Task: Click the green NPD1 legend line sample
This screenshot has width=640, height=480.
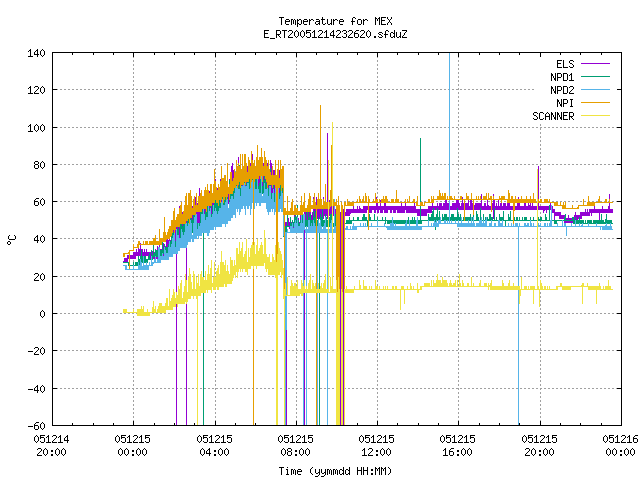Action: (x=595, y=77)
